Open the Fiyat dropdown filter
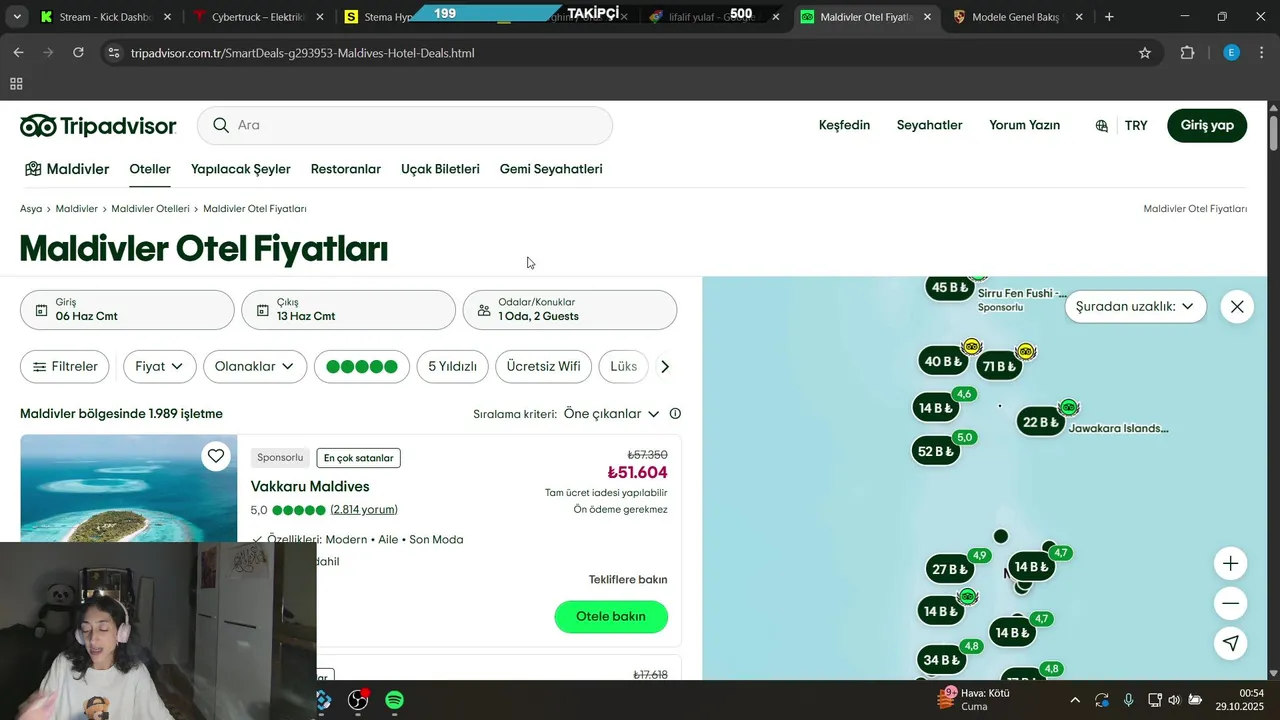1280x720 pixels. (x=160, y=367)
